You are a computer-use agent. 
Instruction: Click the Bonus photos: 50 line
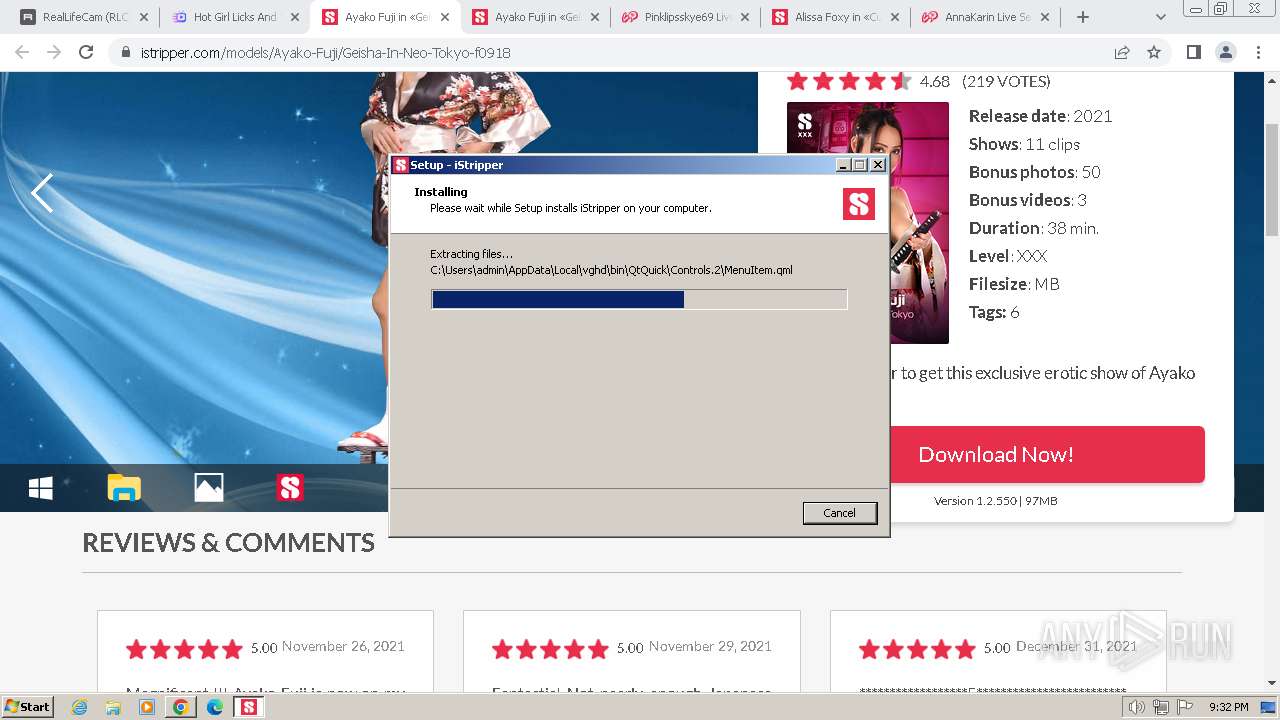click(1034, 172)
